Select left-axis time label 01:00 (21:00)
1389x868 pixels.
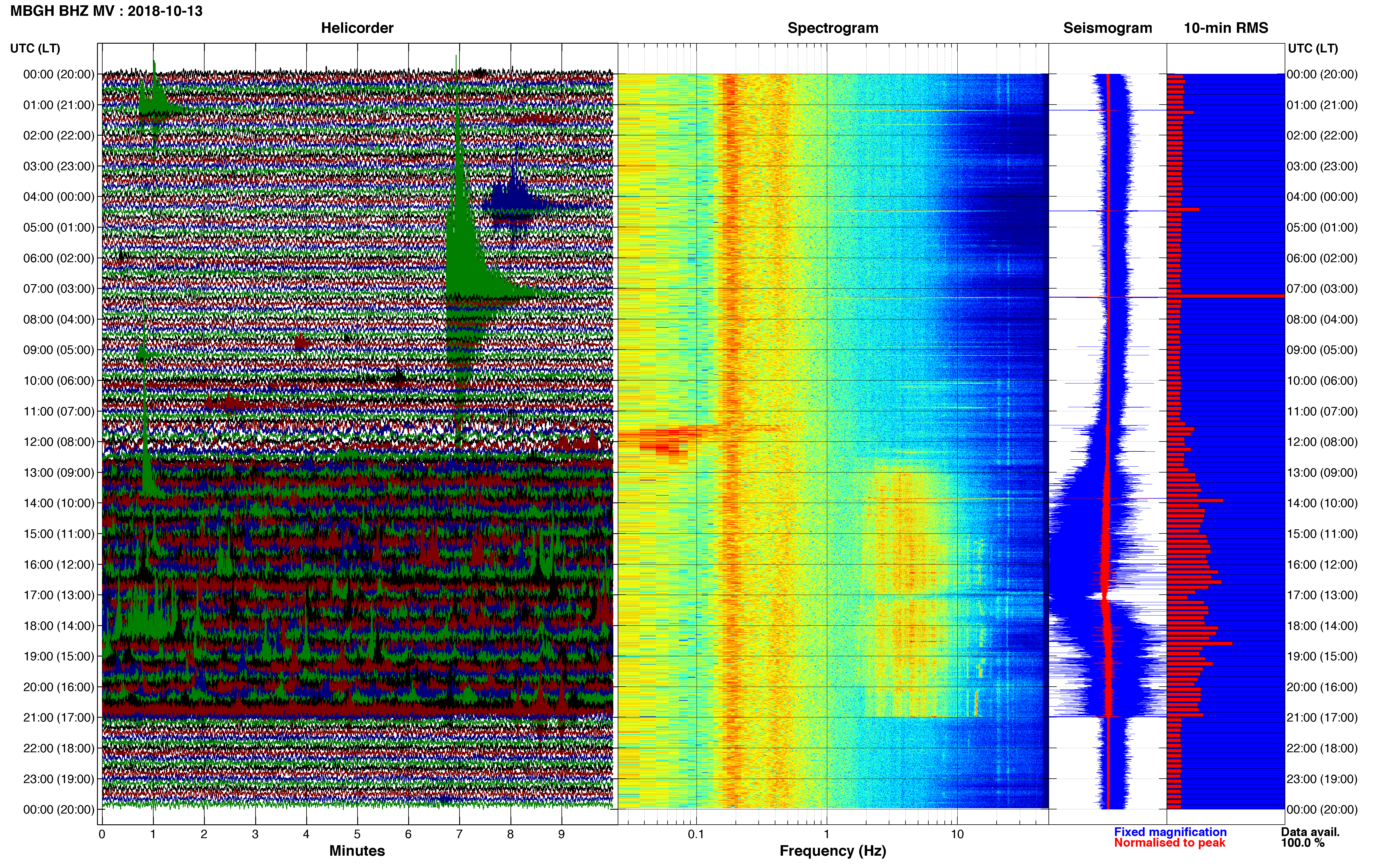coord(59,105)
